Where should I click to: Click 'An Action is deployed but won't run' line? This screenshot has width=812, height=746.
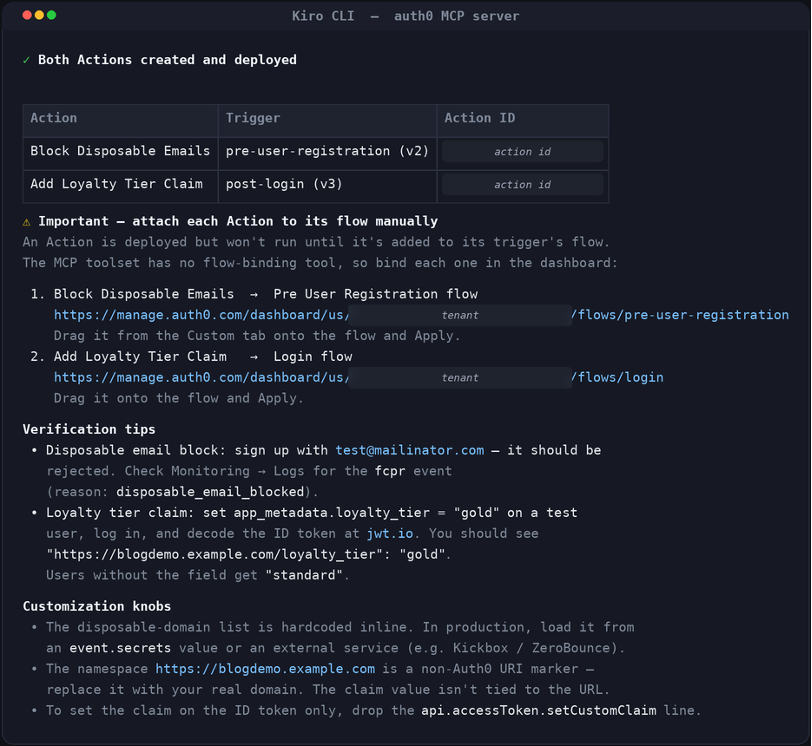[316, 242]
